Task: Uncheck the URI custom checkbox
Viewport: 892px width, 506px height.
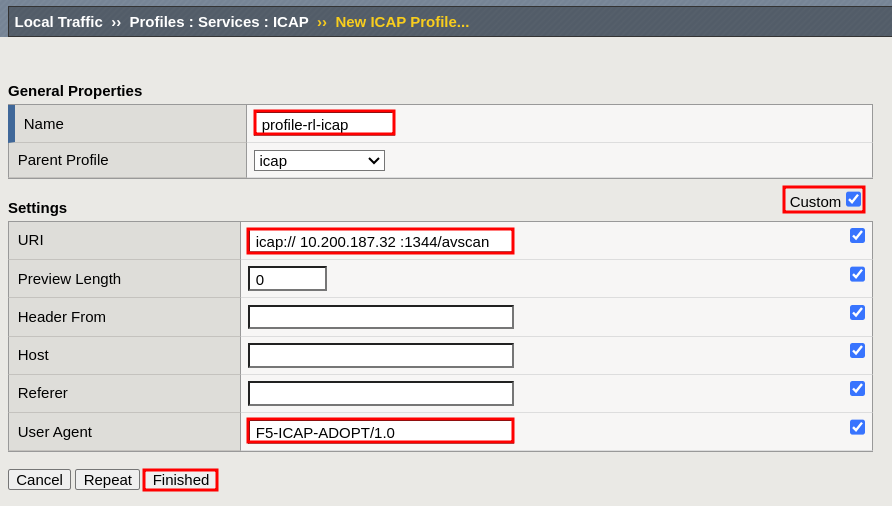Action: 857,236
